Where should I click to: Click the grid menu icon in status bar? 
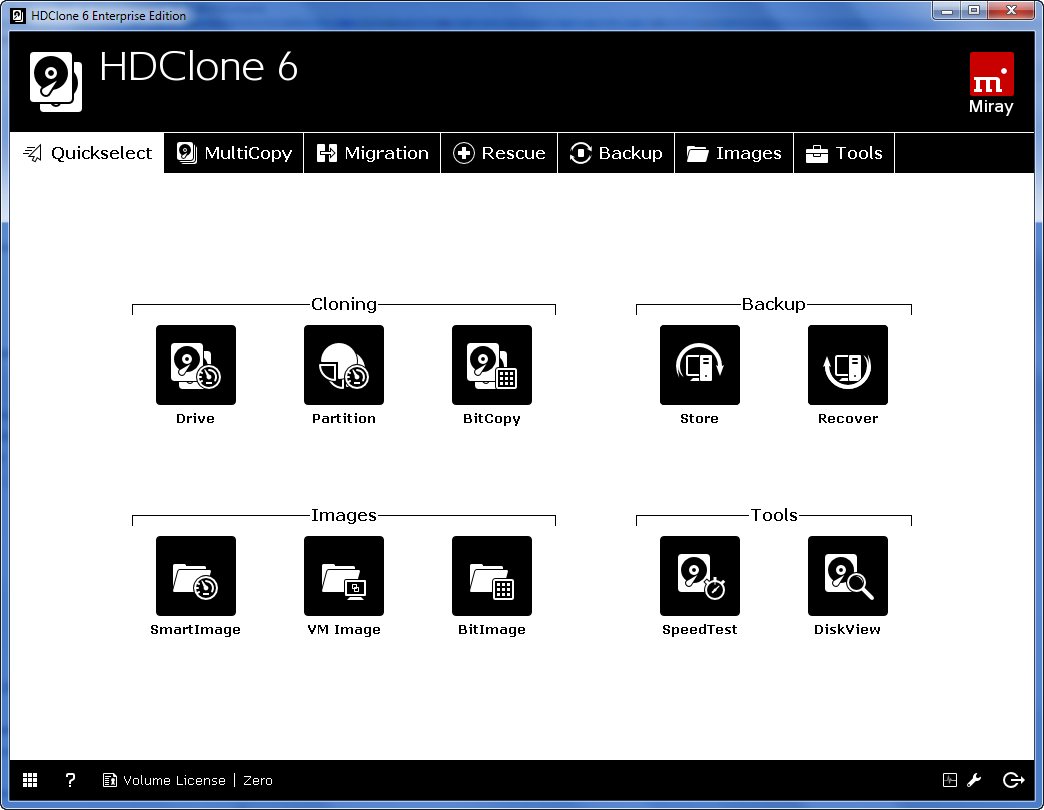30,780
